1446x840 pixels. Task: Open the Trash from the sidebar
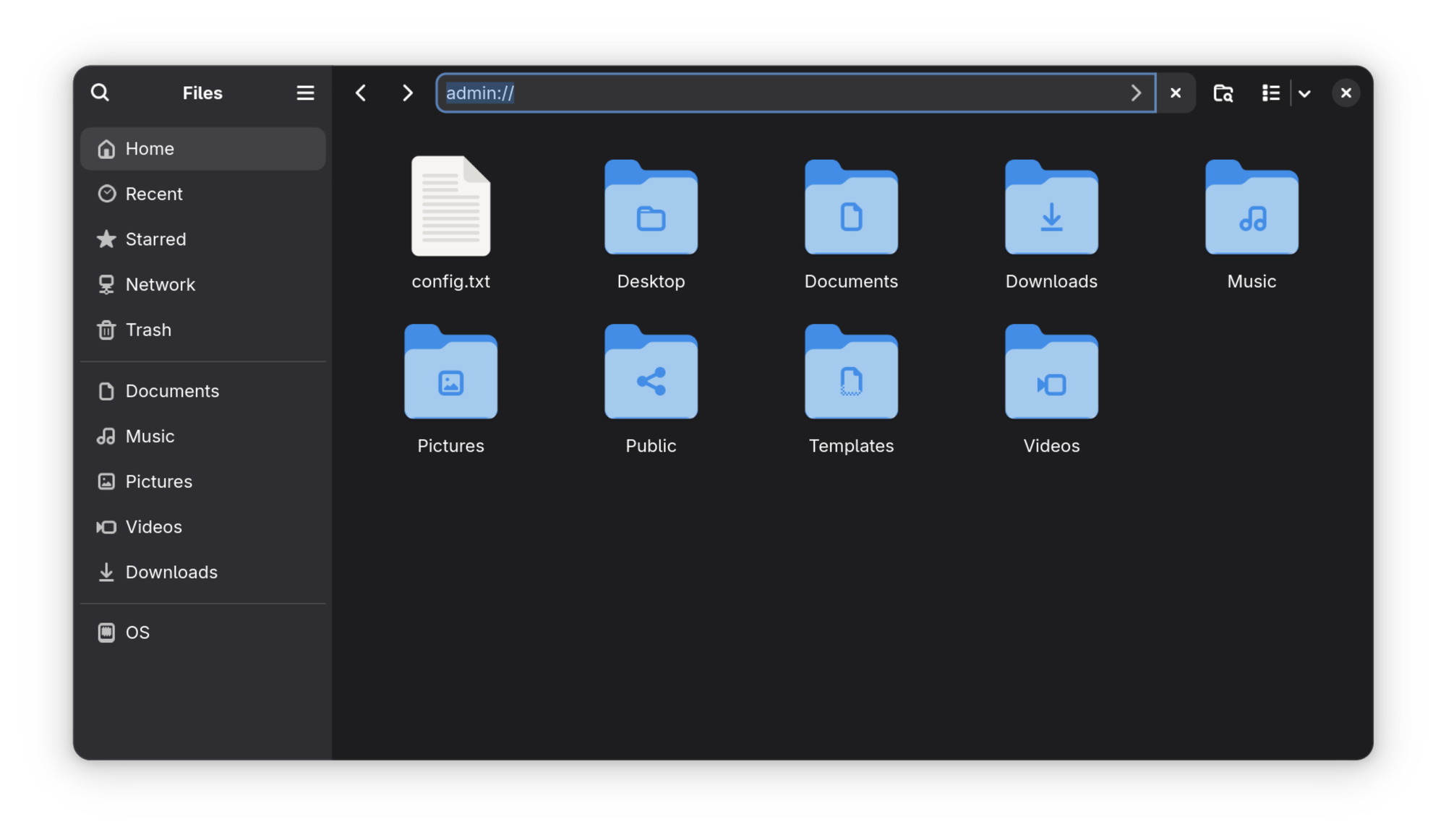pos(148,330)
